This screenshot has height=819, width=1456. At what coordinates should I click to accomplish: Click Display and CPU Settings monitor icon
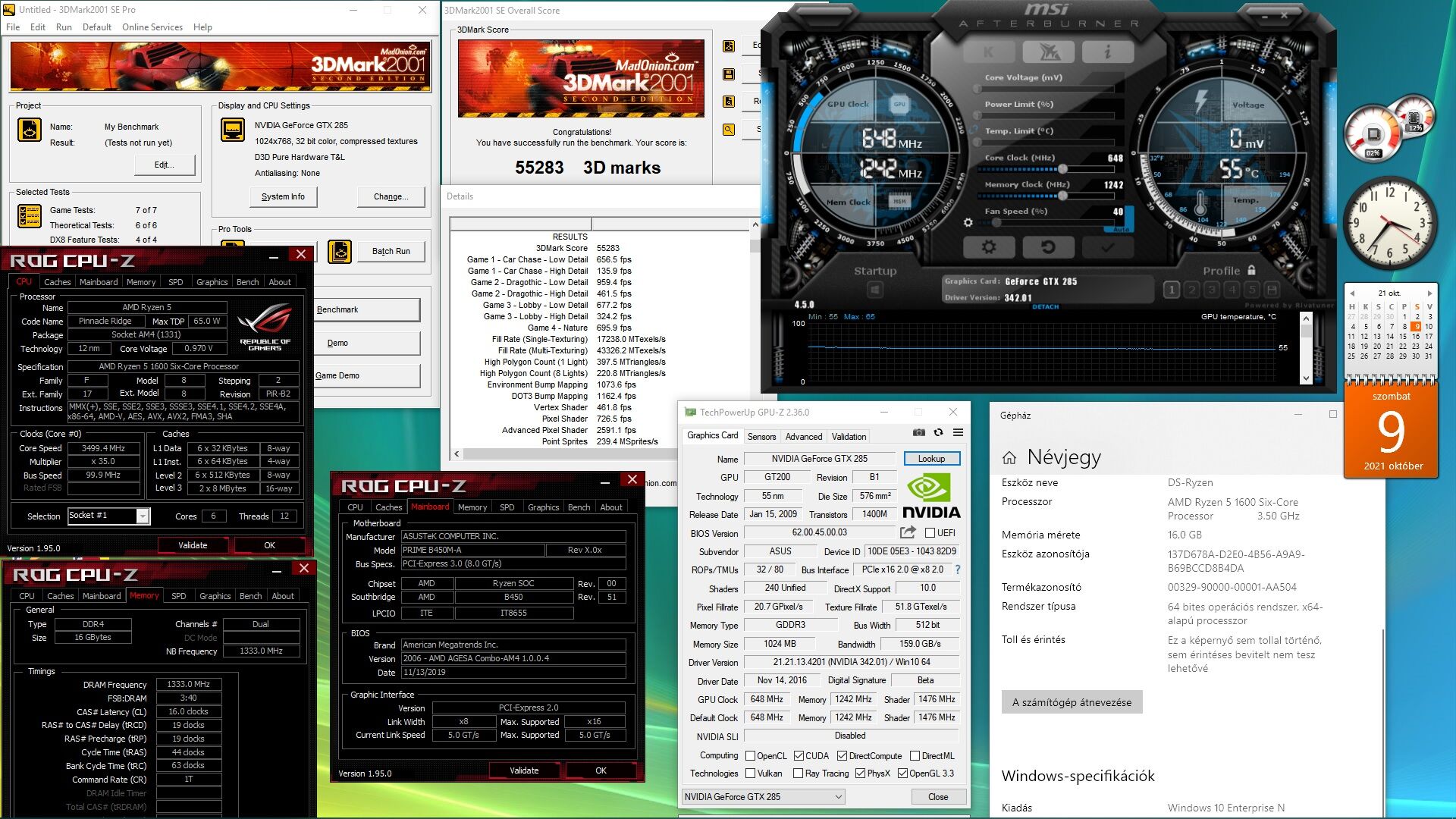232,130
